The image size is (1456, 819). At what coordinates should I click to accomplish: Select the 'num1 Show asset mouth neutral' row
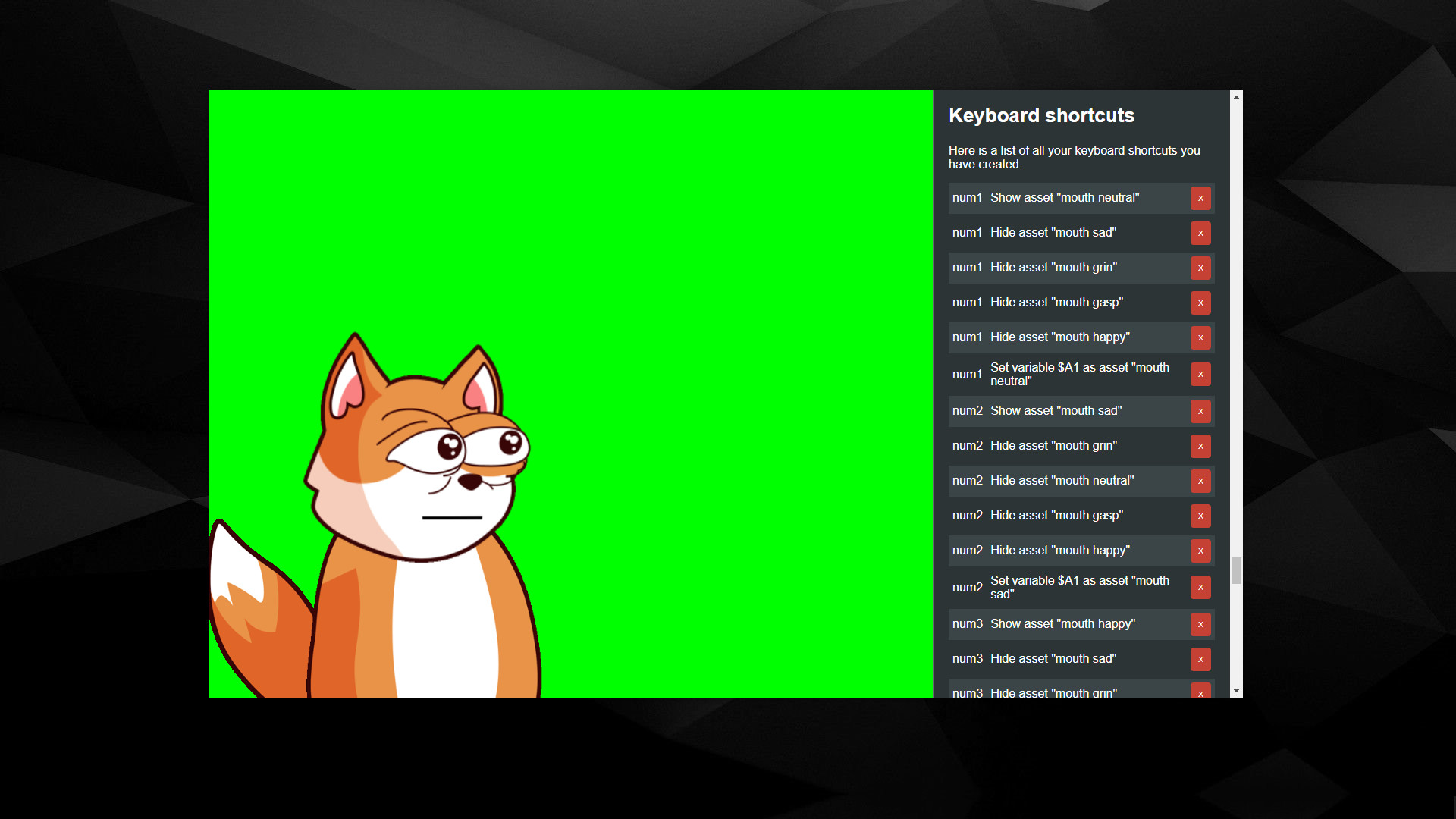(x=1069, y=198)
